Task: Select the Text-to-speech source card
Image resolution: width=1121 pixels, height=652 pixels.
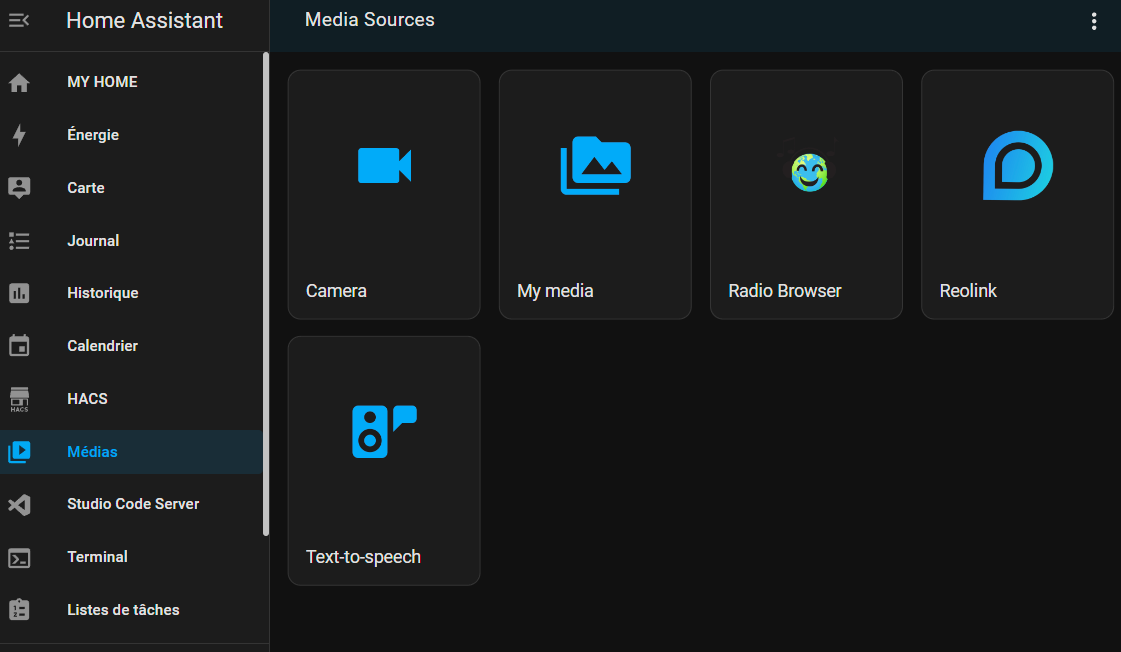Action: coord(384,461)
